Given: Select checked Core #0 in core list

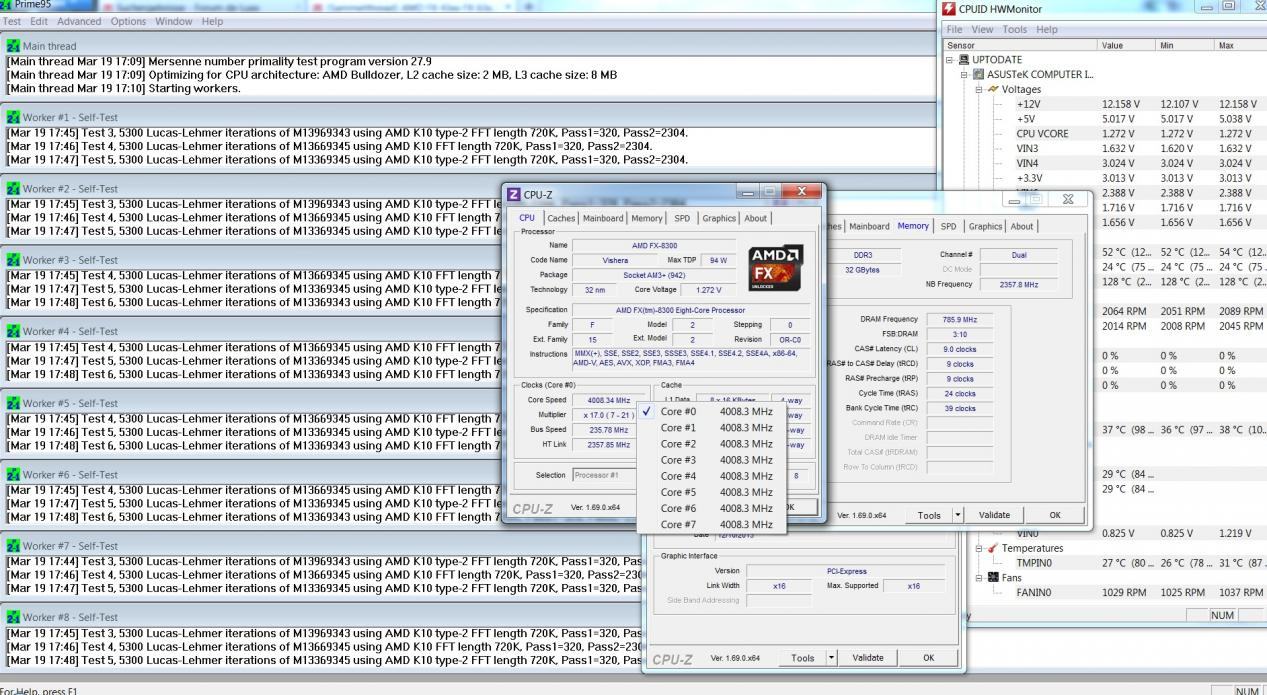Looking at the screenshot, I should pyautogui.click(x=710, y=411).
